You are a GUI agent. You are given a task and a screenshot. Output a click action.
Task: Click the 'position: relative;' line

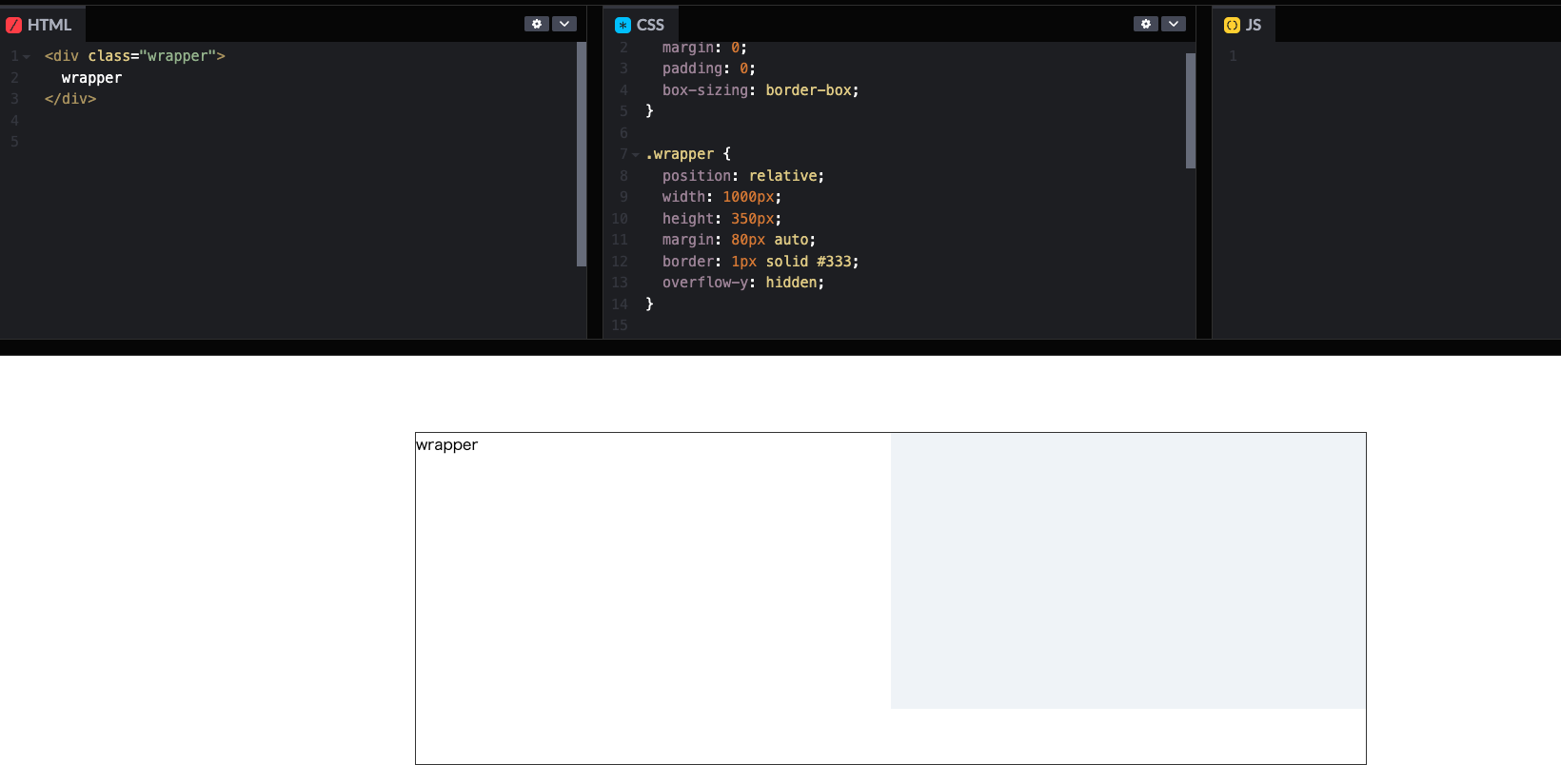(x=743, y=176)
